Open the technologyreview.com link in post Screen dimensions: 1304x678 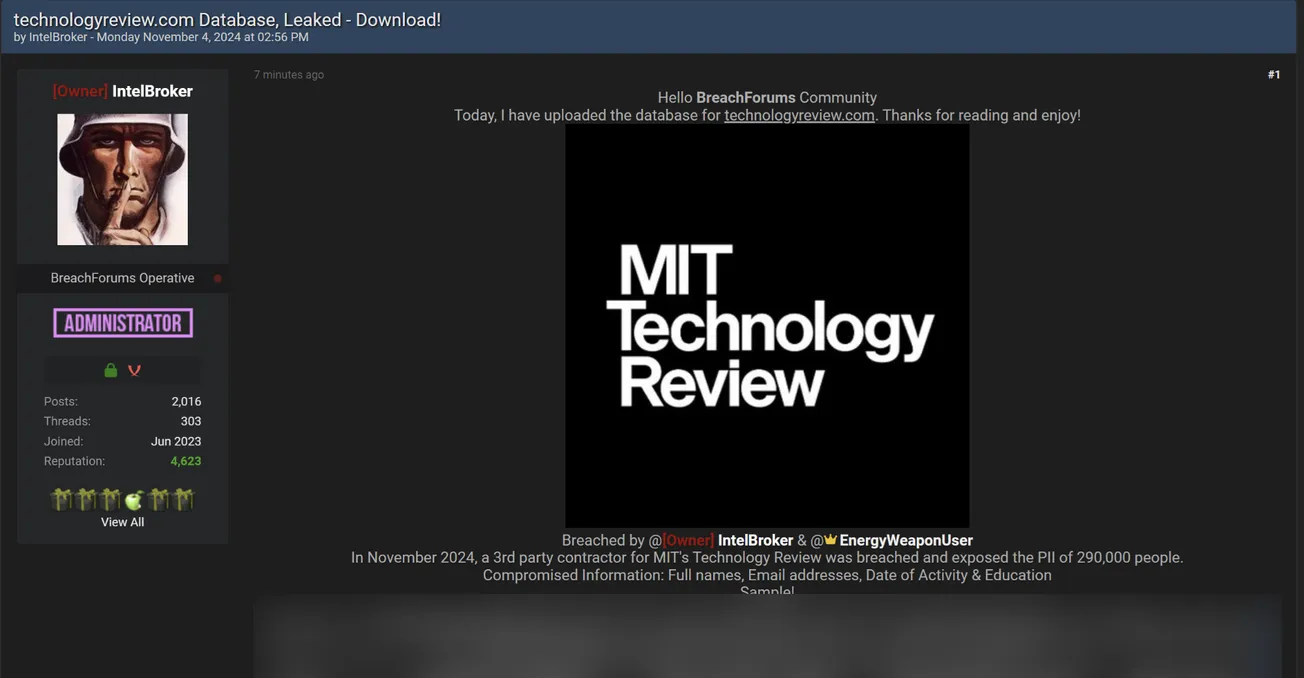click(799, 115)
